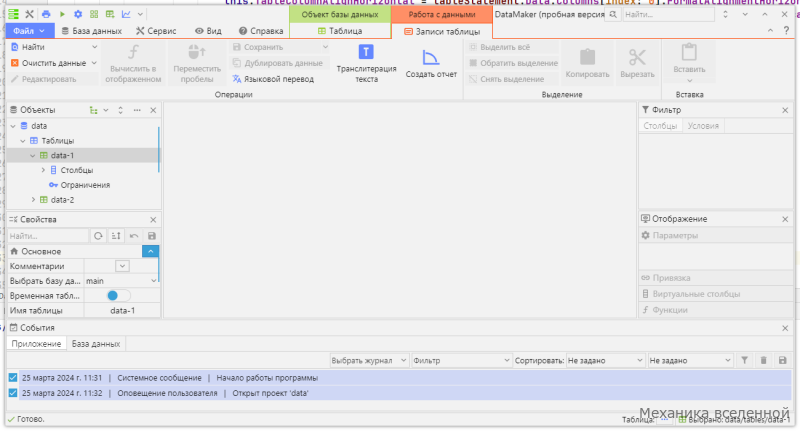This screenshot has width=800, height=431.
Task: Open the Выбрать базу данных main dropdown
Action: [x=121, y=281]
